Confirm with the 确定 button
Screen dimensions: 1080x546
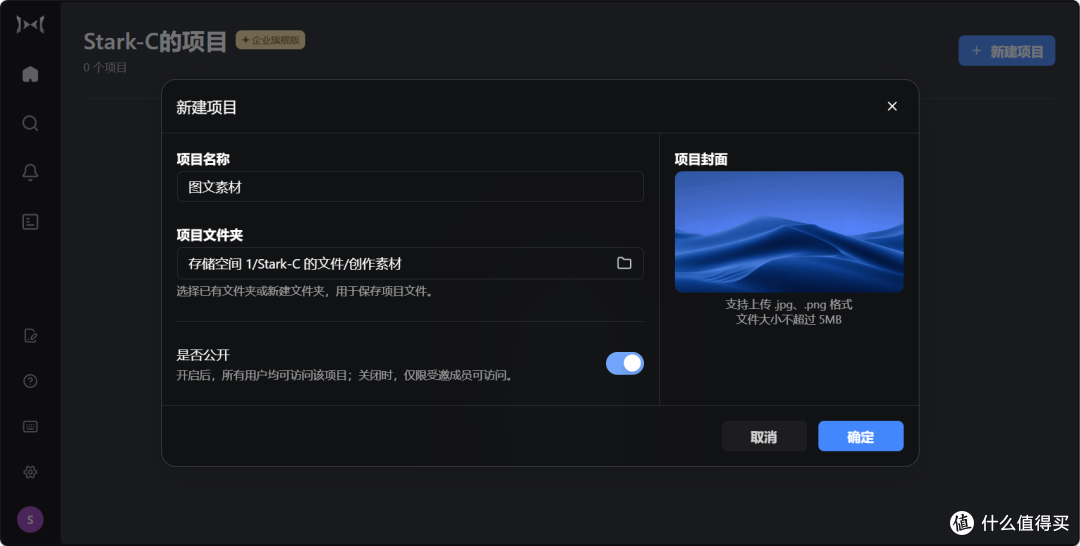tap(860, 437)
